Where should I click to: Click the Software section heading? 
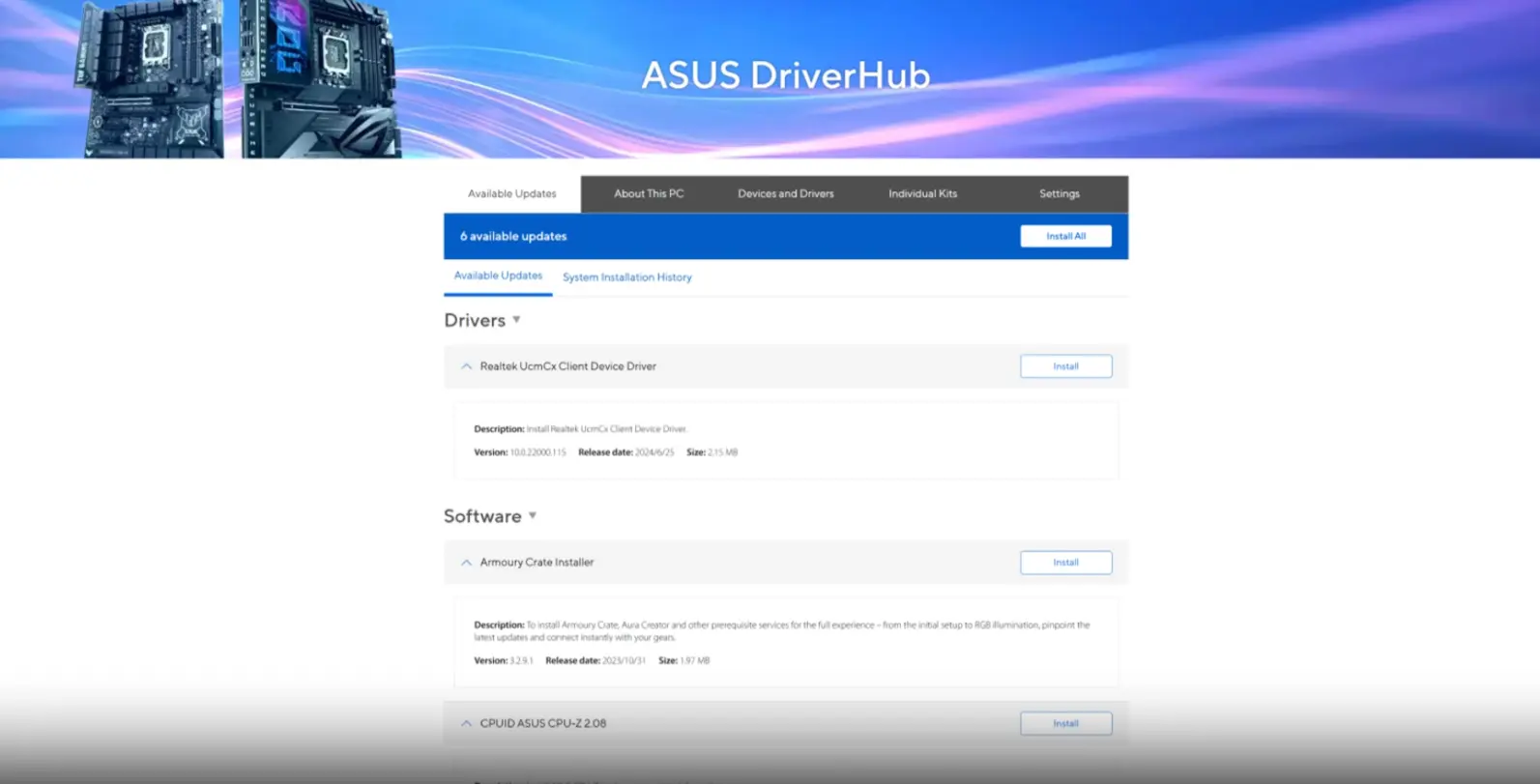click(x=482, y=516)
